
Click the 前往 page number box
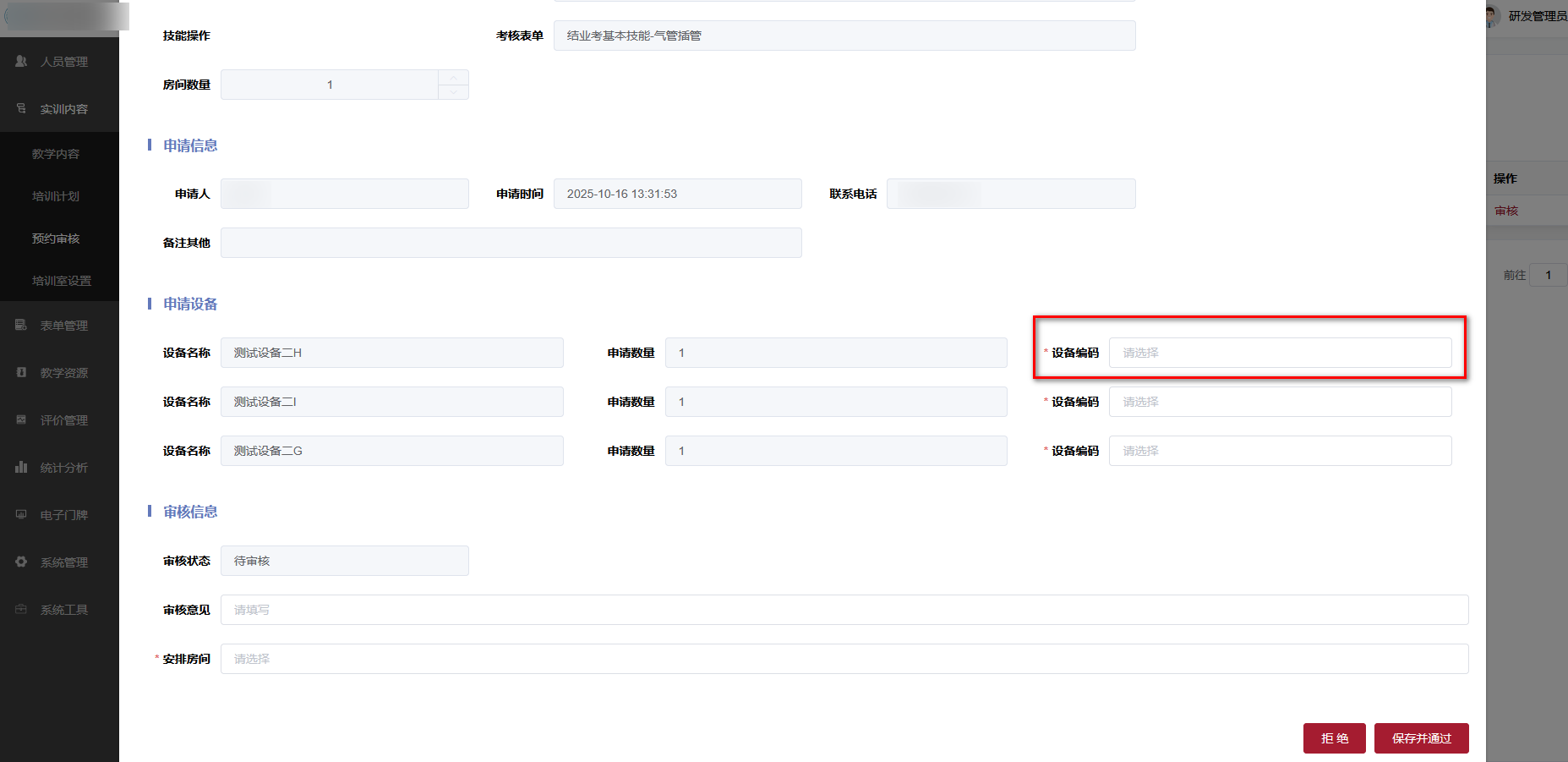(x=1549, y=275)
